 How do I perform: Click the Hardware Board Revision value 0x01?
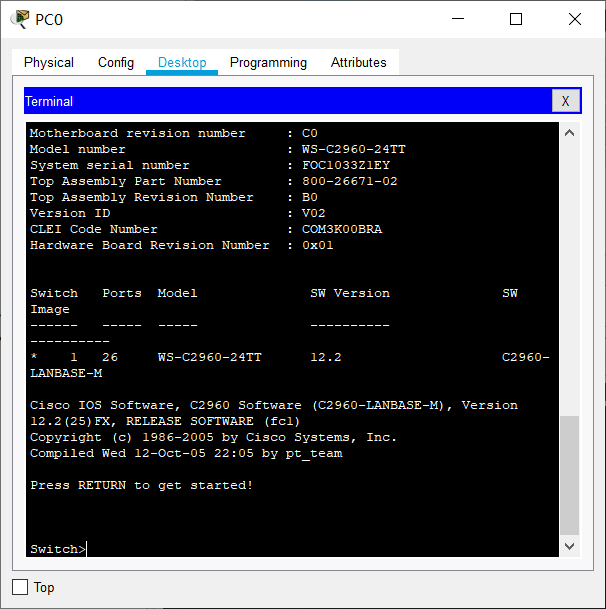point(317,245)
